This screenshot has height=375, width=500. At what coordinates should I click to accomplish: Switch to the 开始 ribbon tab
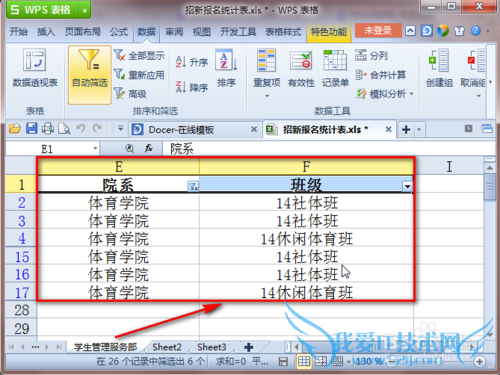tap(18, 32)
